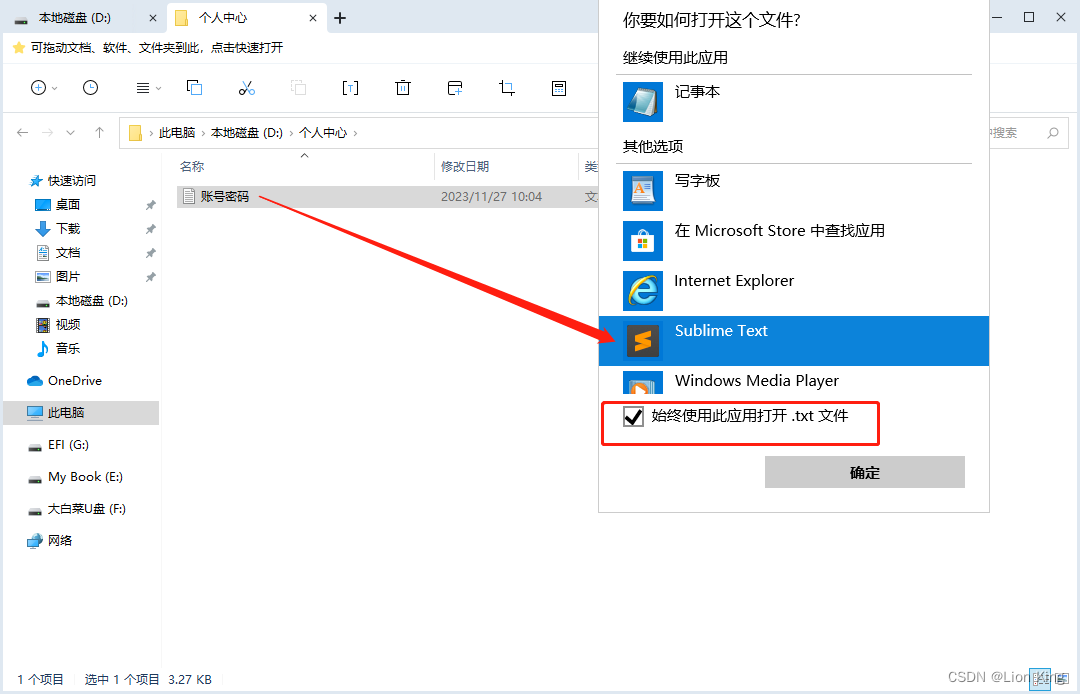1080x694 pixels.
Task: Close the 本地磁盘 (D:) tab
Action: pyautogui.click(x=153, y=18)
